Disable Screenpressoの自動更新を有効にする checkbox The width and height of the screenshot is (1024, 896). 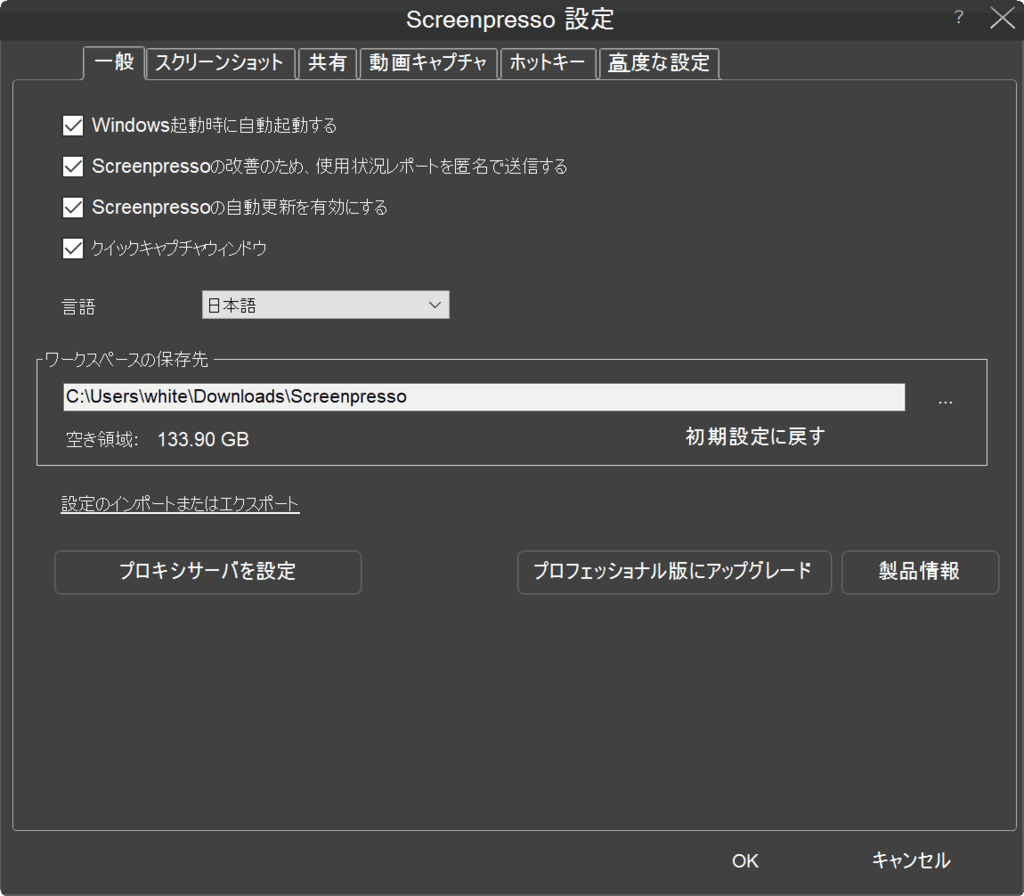click(73, 208)
